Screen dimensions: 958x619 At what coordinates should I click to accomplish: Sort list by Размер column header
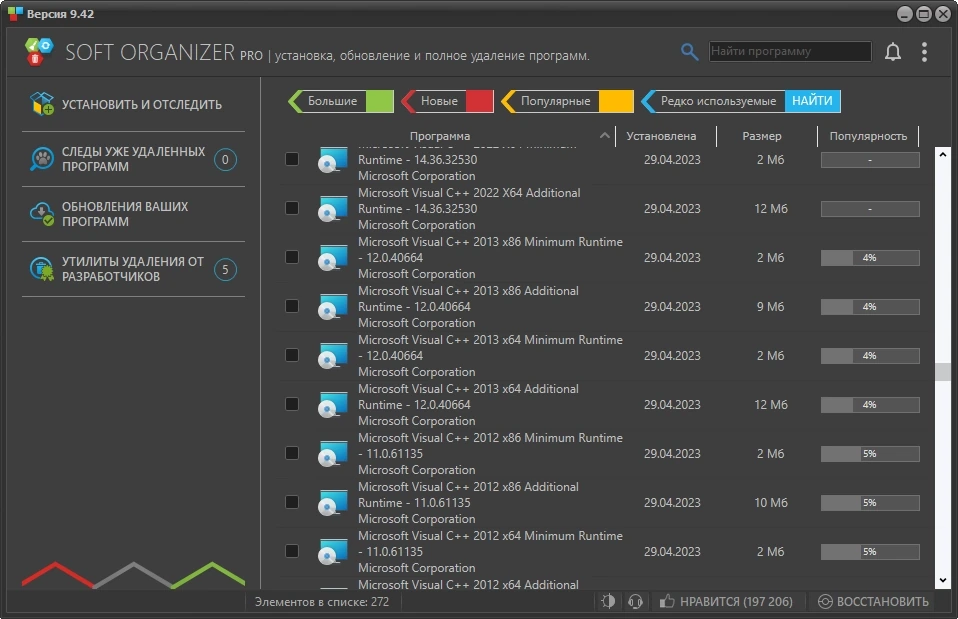762,136
